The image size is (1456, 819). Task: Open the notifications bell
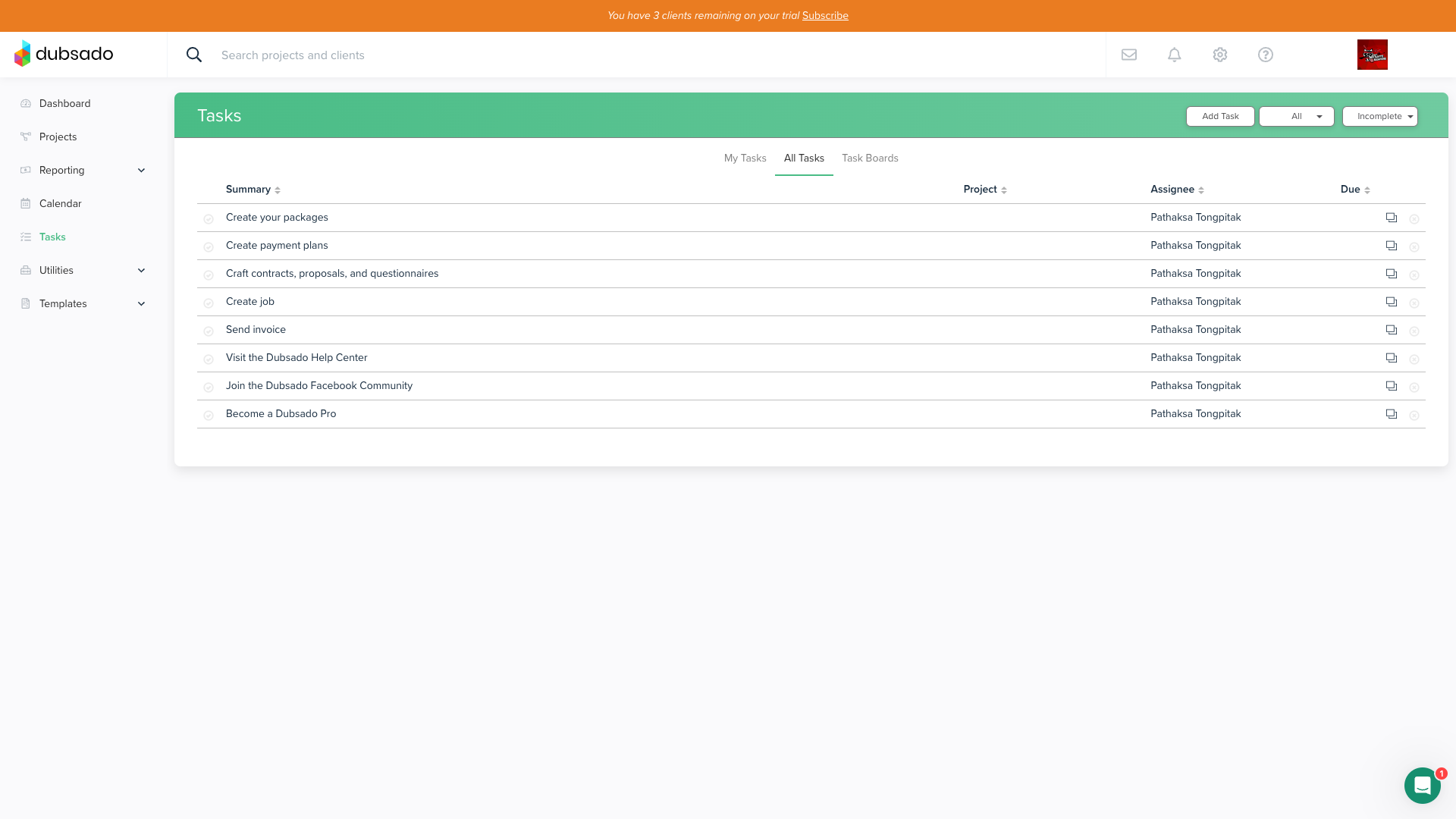[1174, 55]
